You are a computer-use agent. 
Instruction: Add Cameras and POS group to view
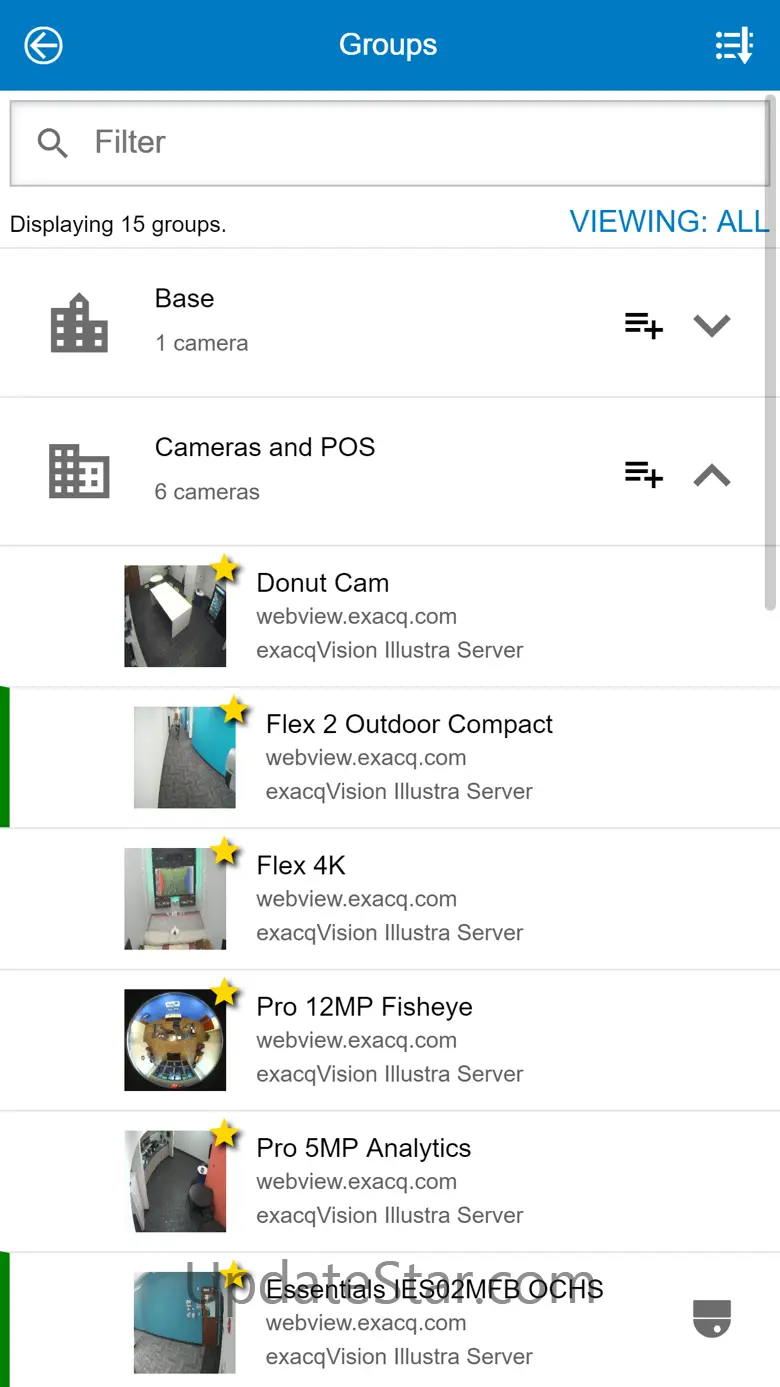pos(643,474)
